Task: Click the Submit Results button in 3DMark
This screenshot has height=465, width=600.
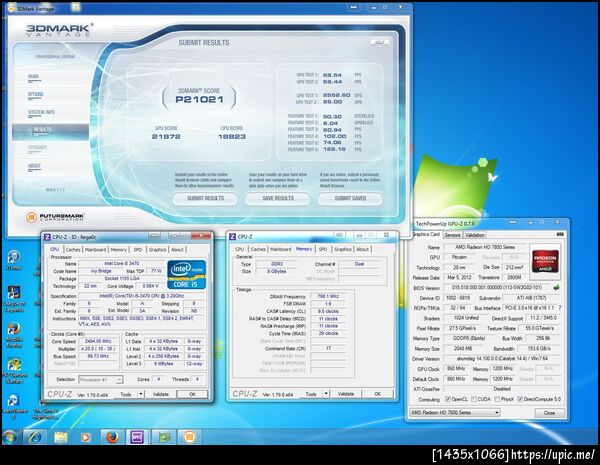Action: click(205, 198)
